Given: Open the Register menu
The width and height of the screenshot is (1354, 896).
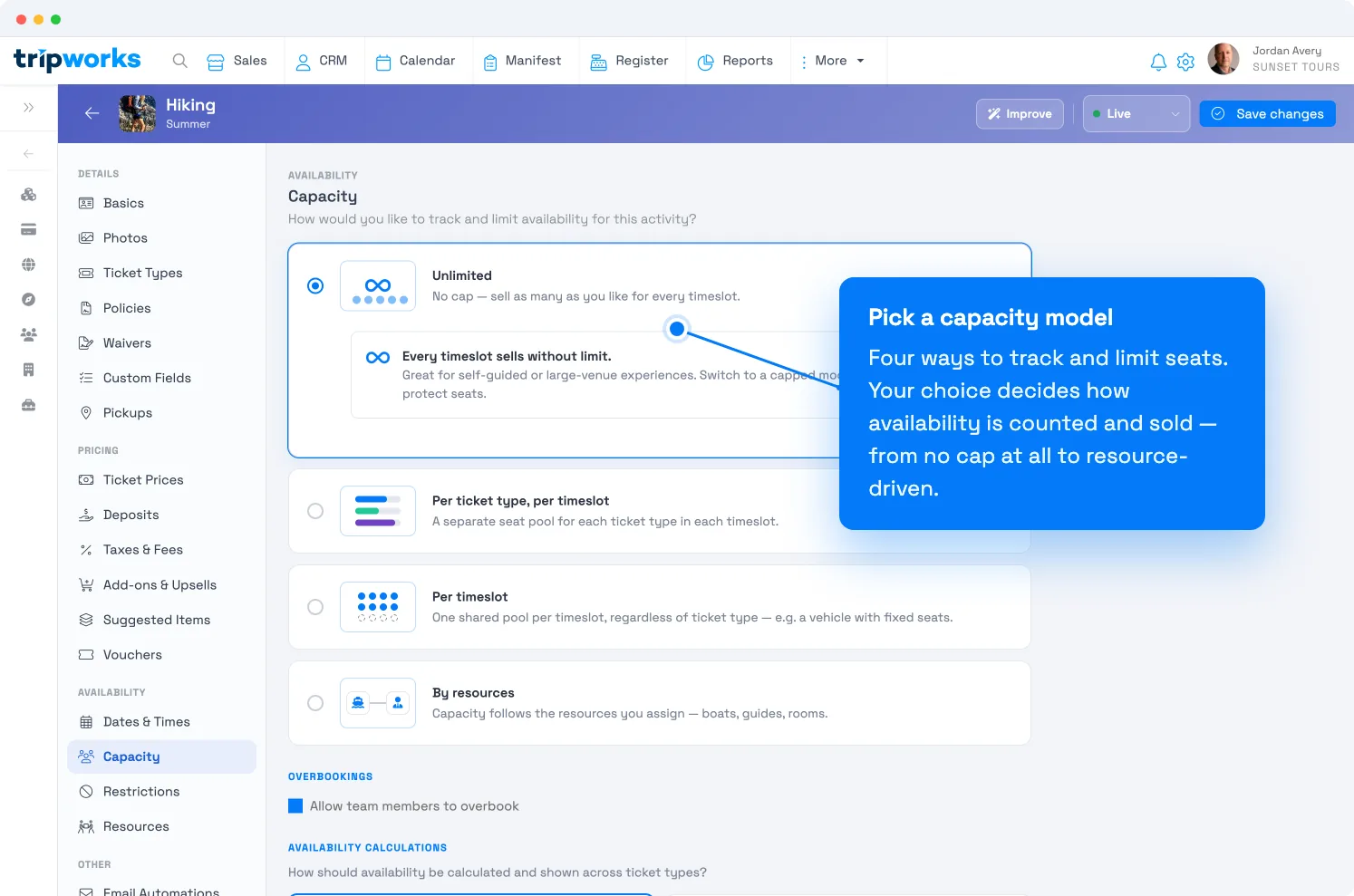Looking at the screenshot, I should pos(629,61).
